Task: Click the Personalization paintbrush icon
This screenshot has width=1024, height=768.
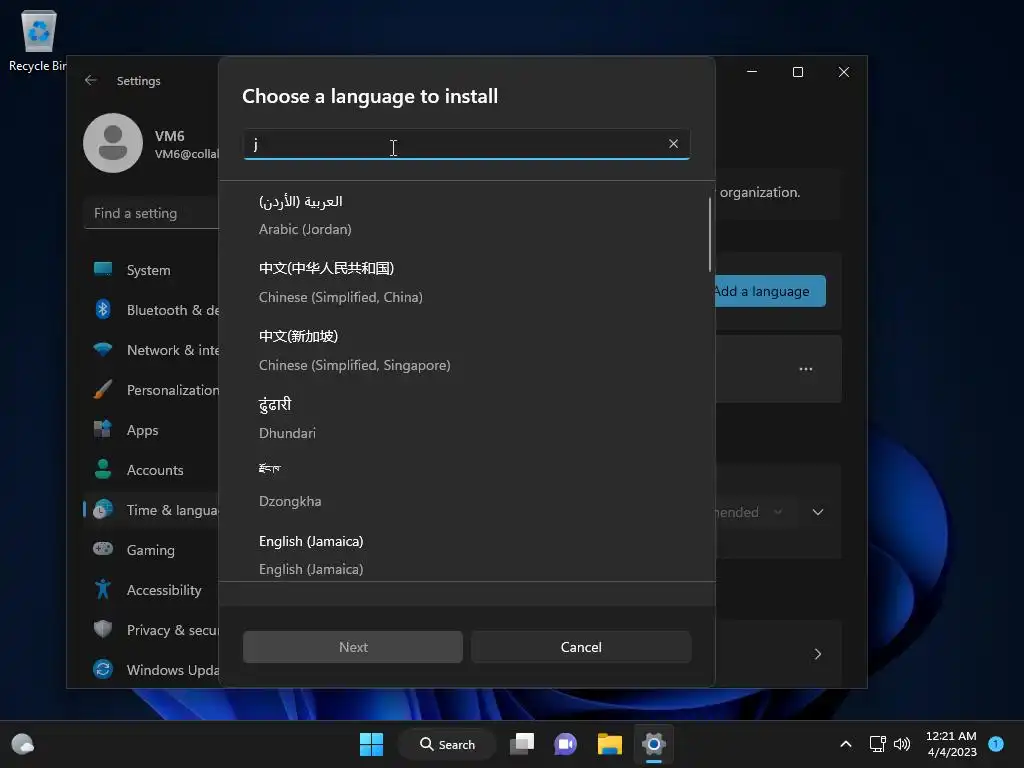Action: [x=103, y=389]
